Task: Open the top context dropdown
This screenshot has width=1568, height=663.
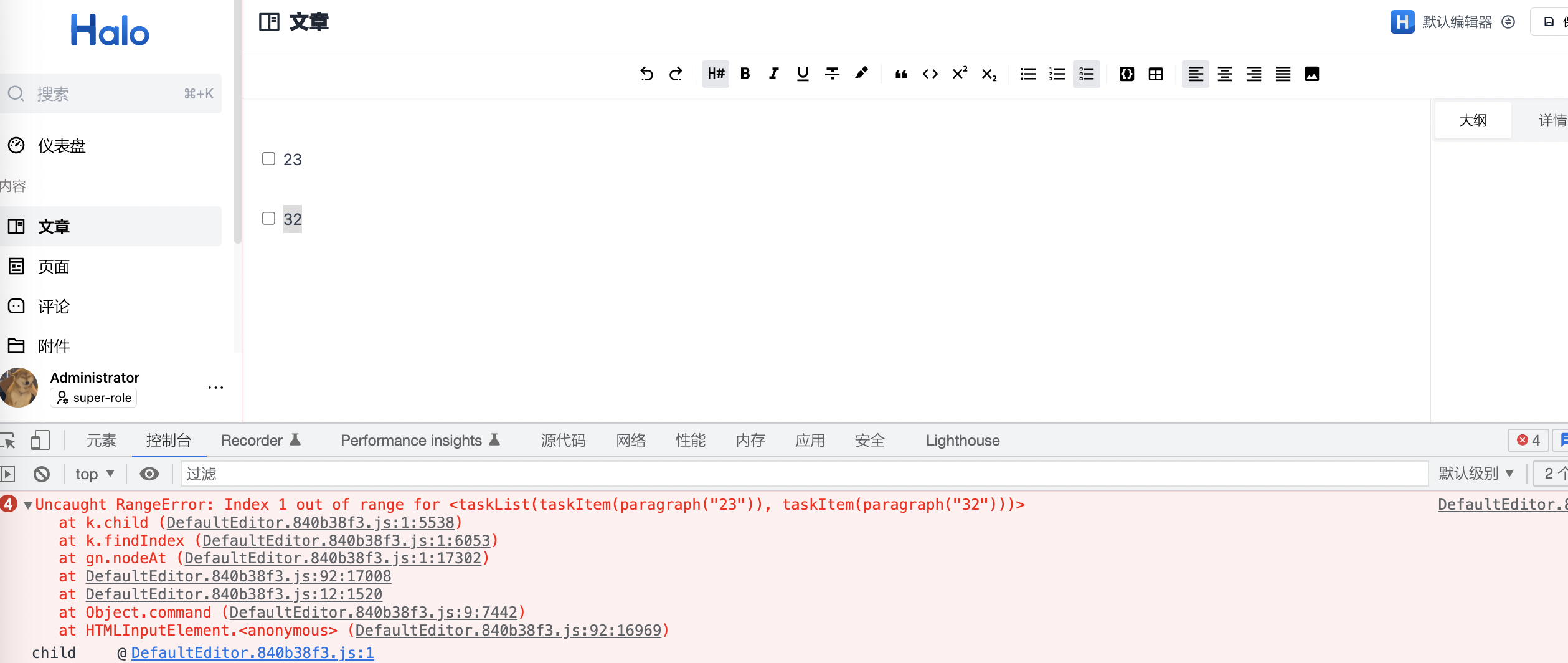Action: tap(95, 474)
